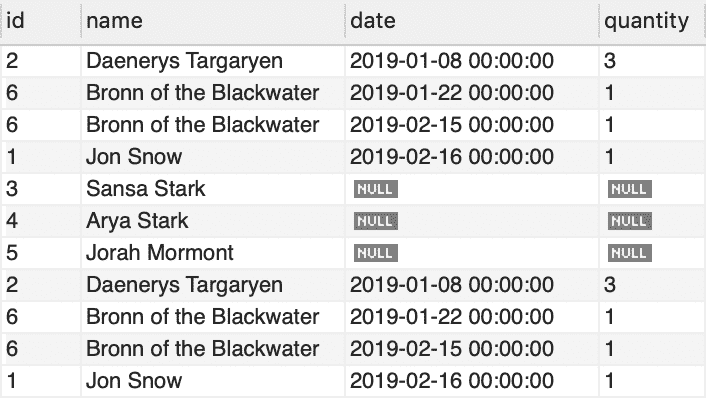Click the name column header
The height and width of the screenshot is (398, 706).
click(213, 21)
